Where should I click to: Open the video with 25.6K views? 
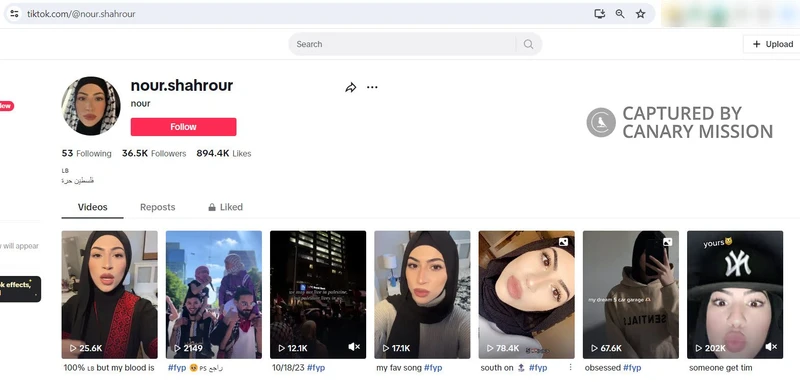click(110, 294)
